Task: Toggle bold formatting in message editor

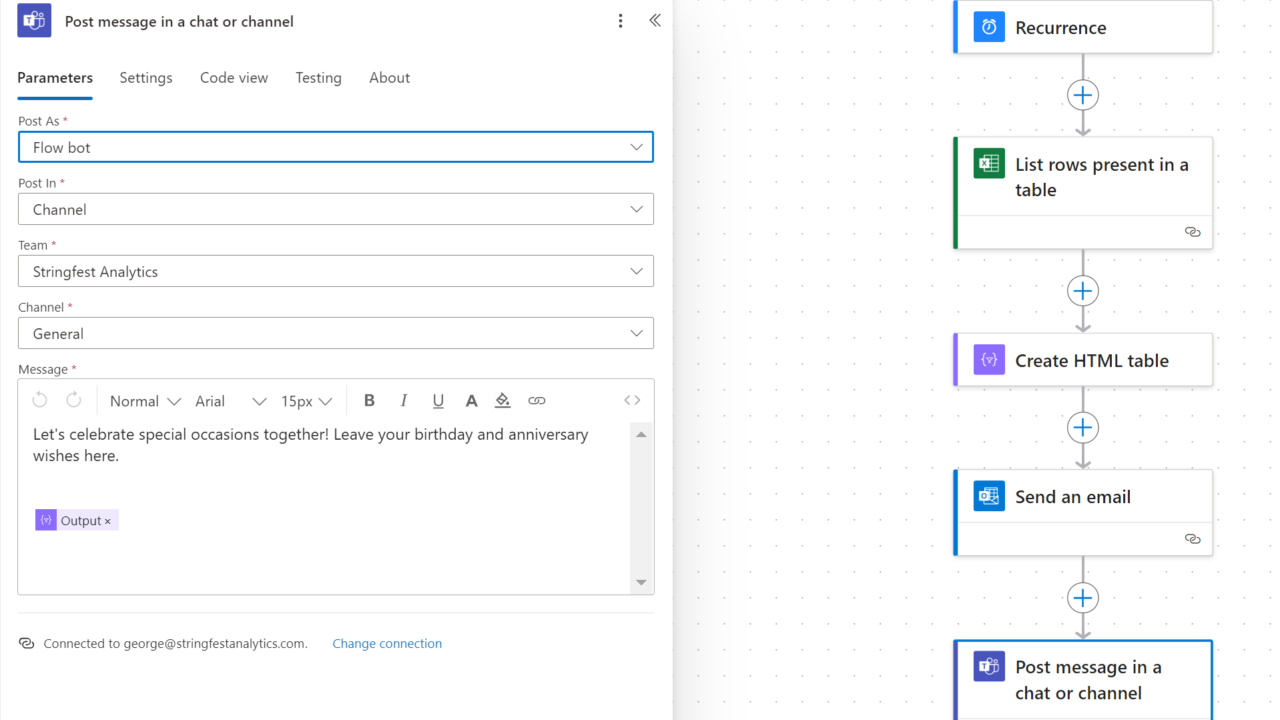Action: click(369, 401)
